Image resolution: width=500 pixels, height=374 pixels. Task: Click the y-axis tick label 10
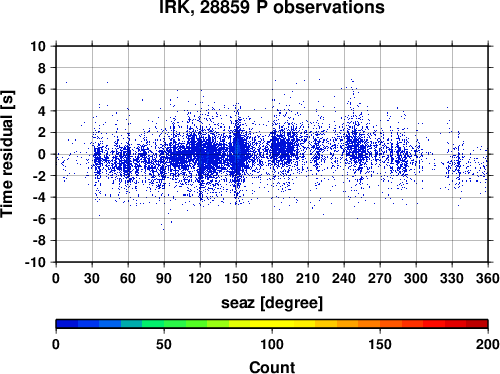coord(38,46)
